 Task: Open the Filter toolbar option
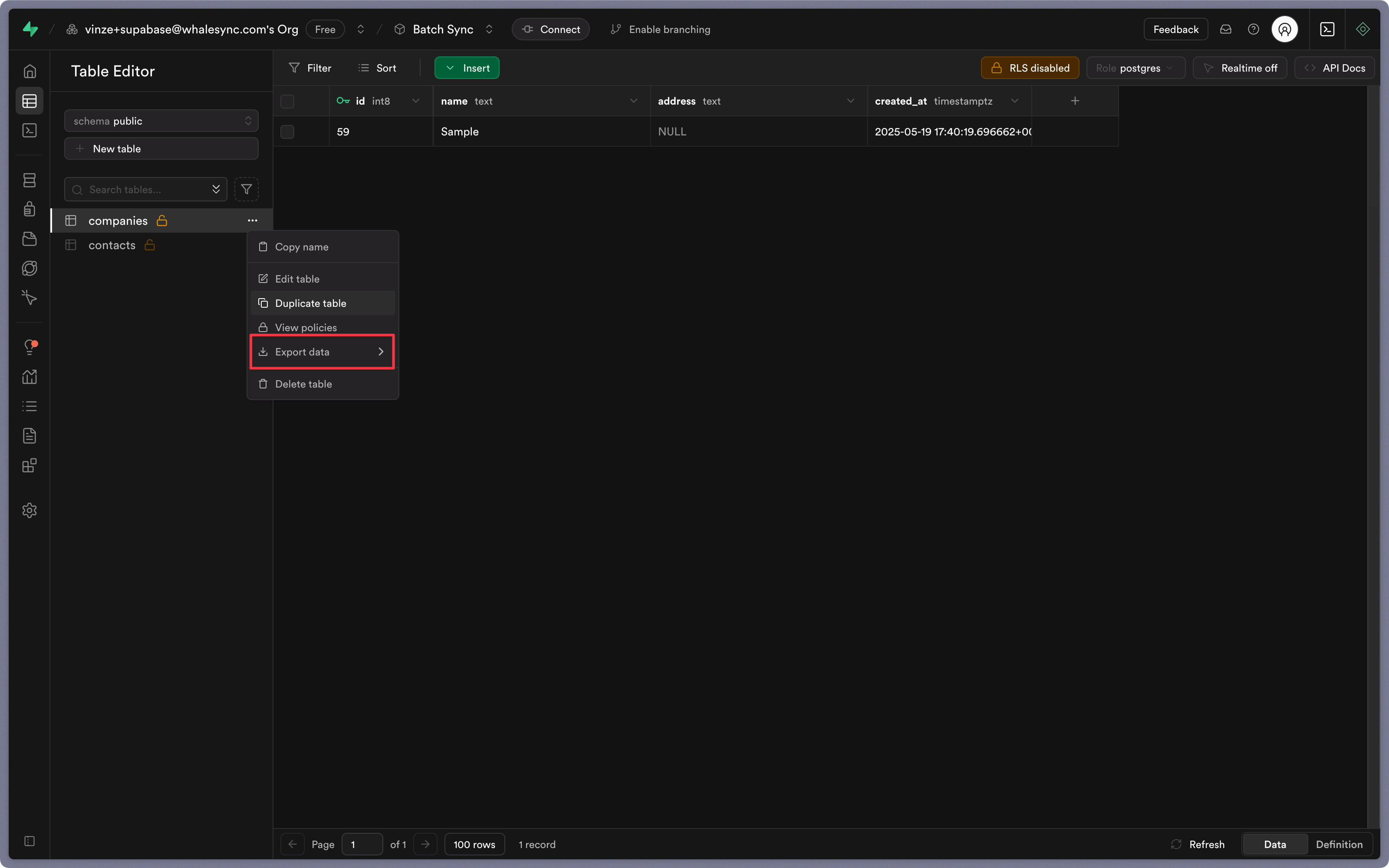point(310,68)
